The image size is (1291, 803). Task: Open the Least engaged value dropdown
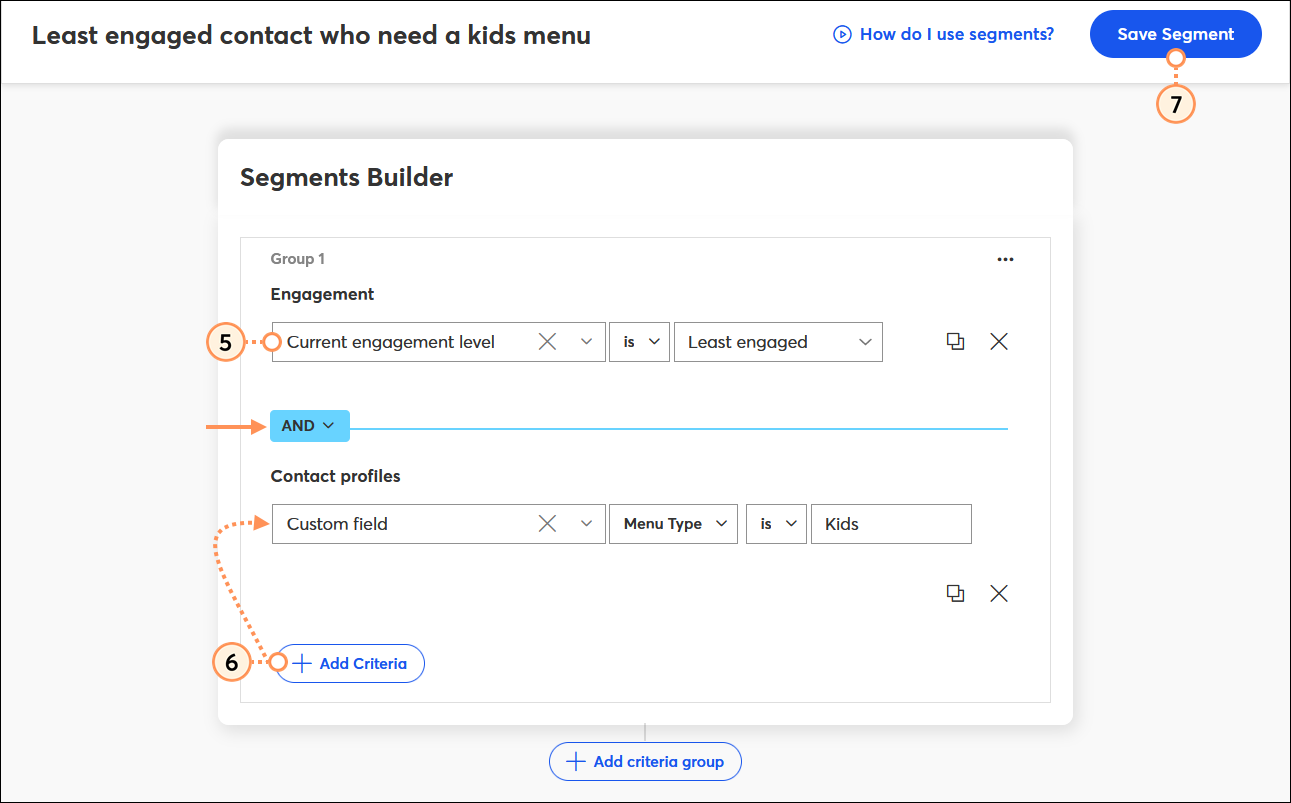[866, 341]
